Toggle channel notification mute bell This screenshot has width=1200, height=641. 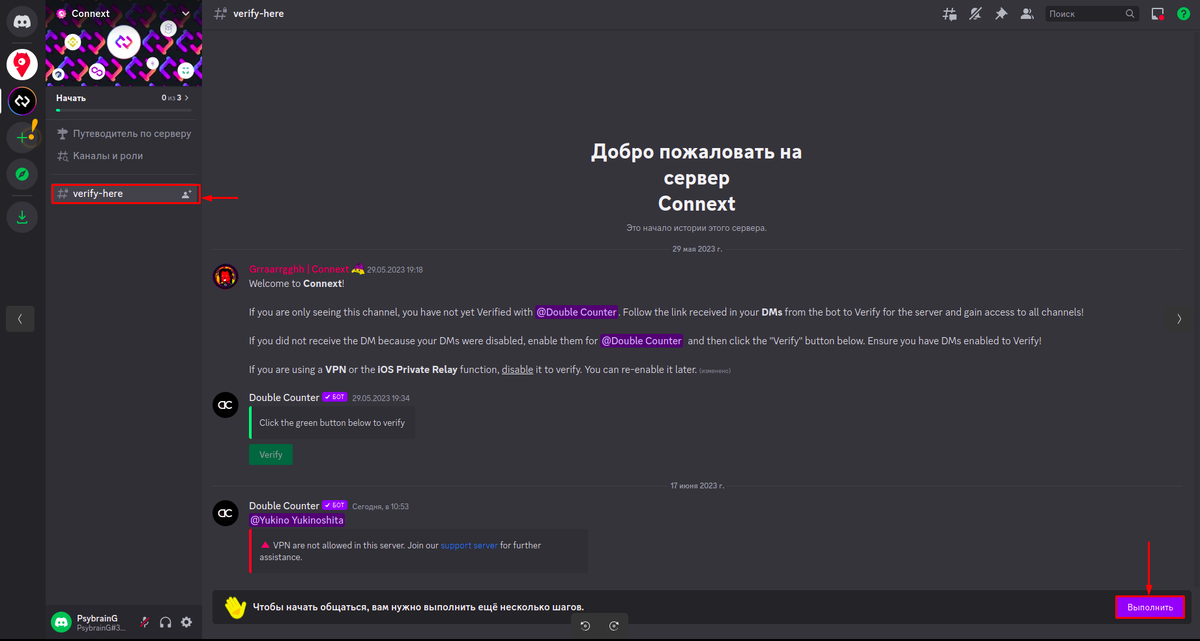point(975,14)
